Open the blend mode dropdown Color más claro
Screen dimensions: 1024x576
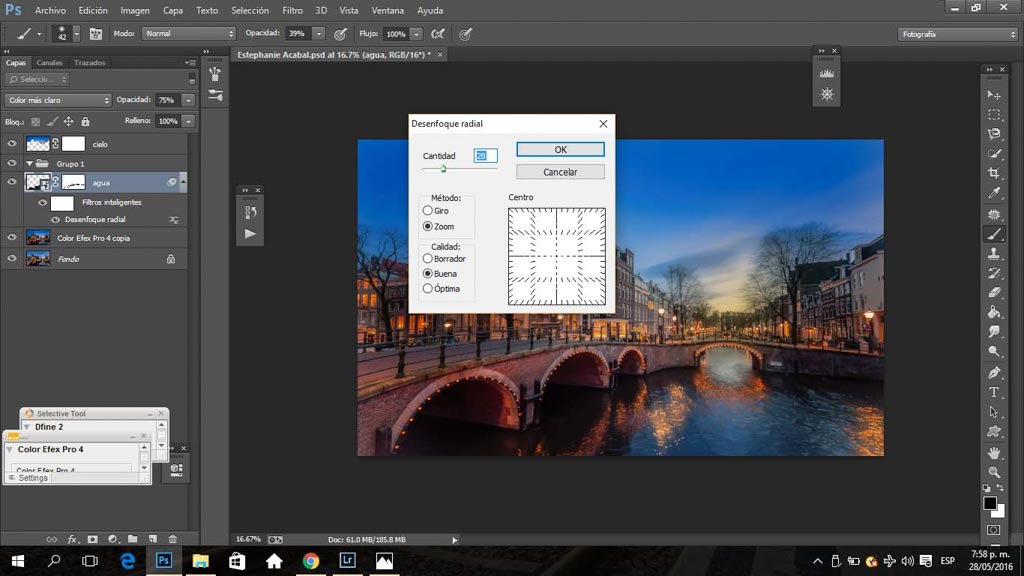point(58,100)
